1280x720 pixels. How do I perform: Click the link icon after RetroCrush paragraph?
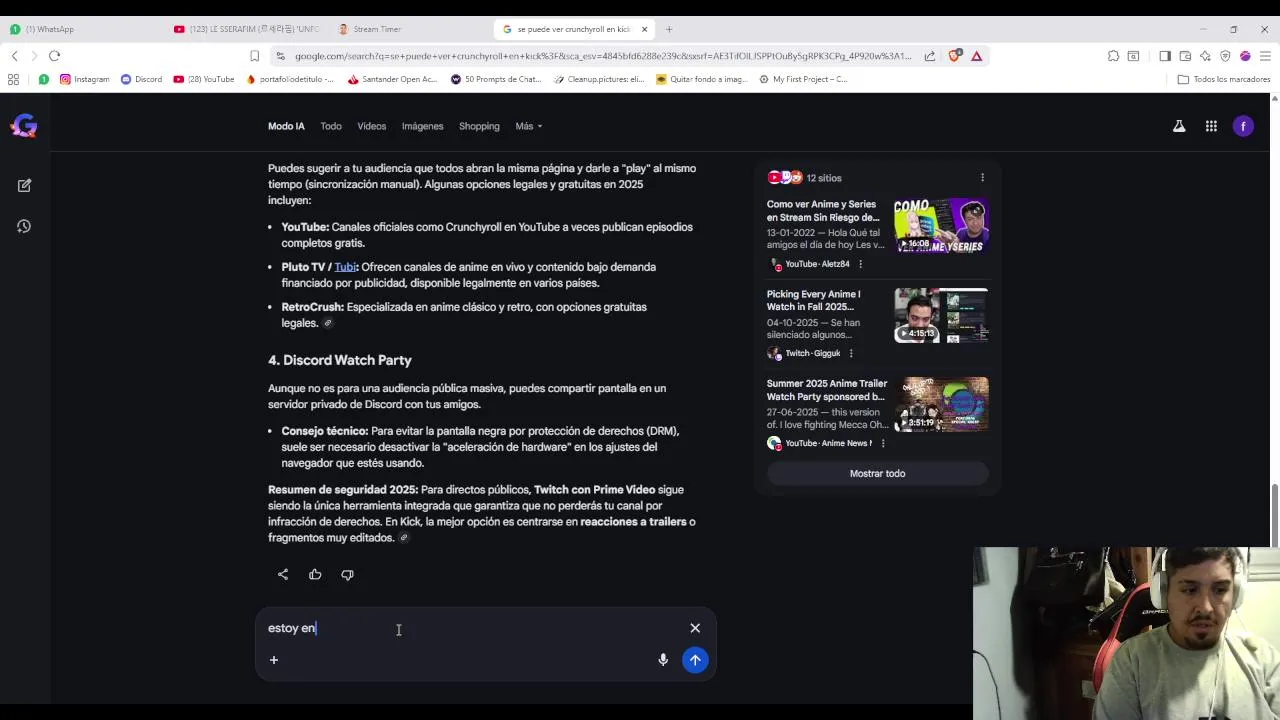pos(327,323)
